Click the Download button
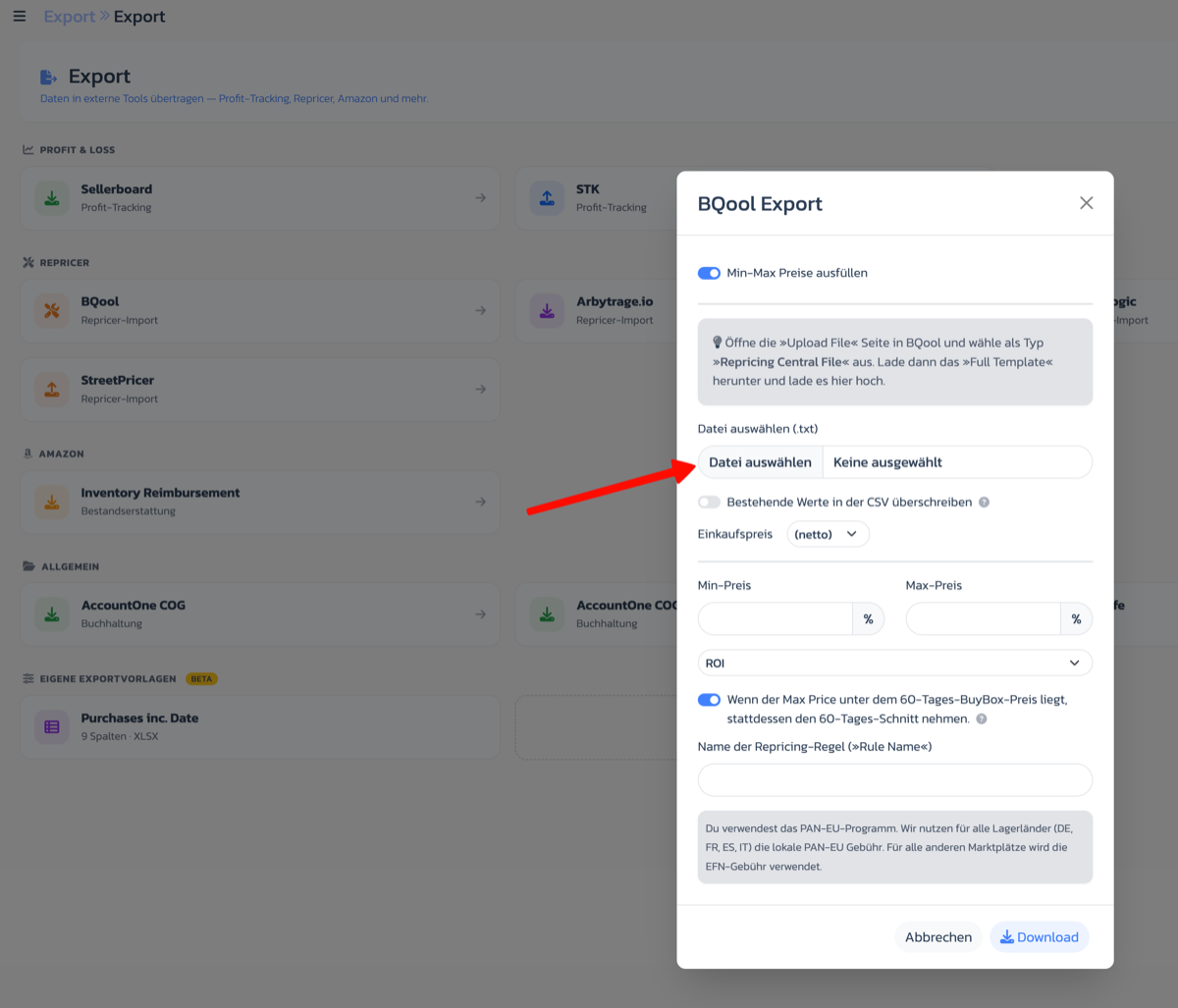Viewport: 1178px width, 1008px height. (1040, 937)
